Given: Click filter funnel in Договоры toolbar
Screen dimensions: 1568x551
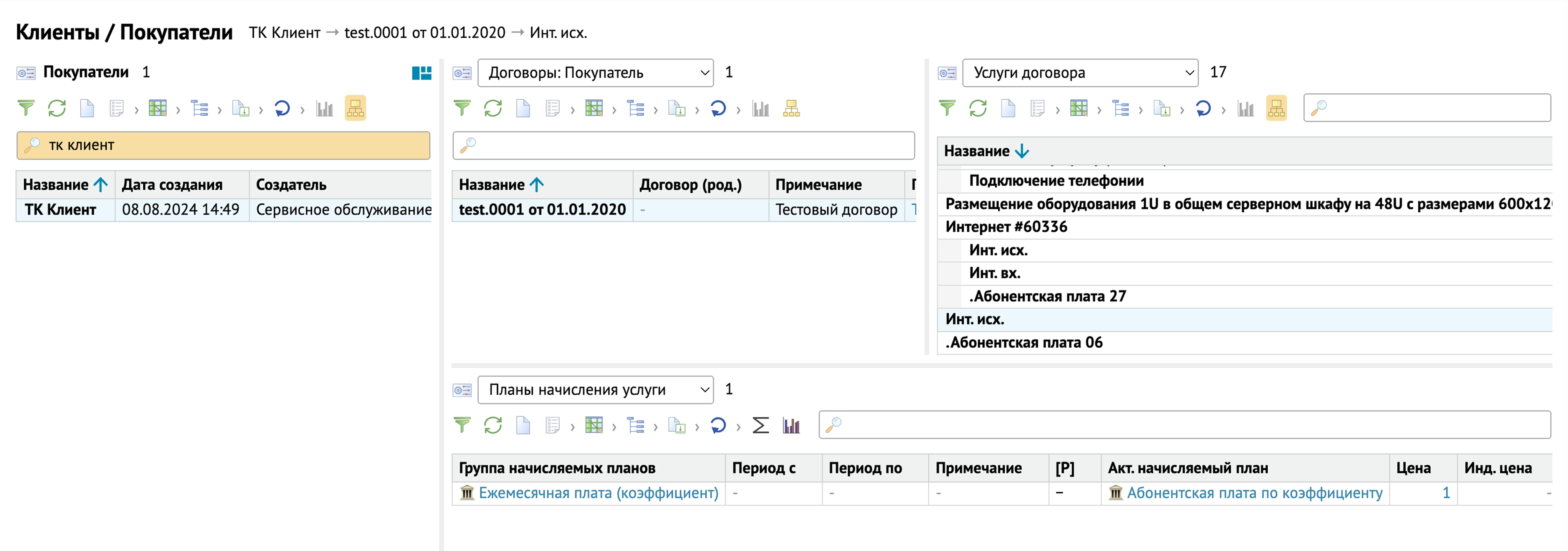Looking at the screenshot, I should pyautogui.click(x=462, y=108).
